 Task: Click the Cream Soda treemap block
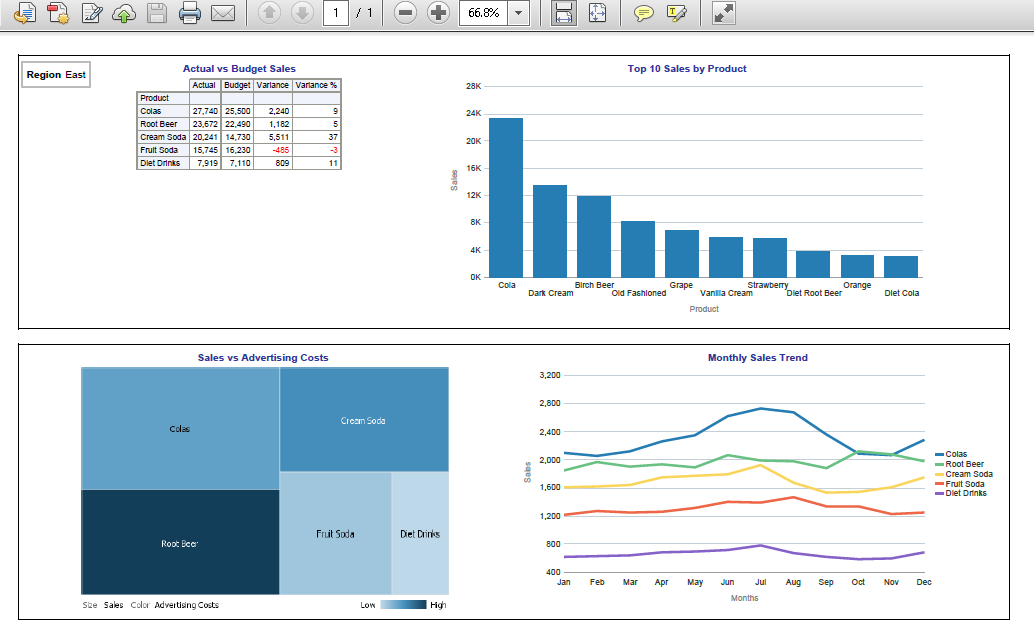pos(363,419)
